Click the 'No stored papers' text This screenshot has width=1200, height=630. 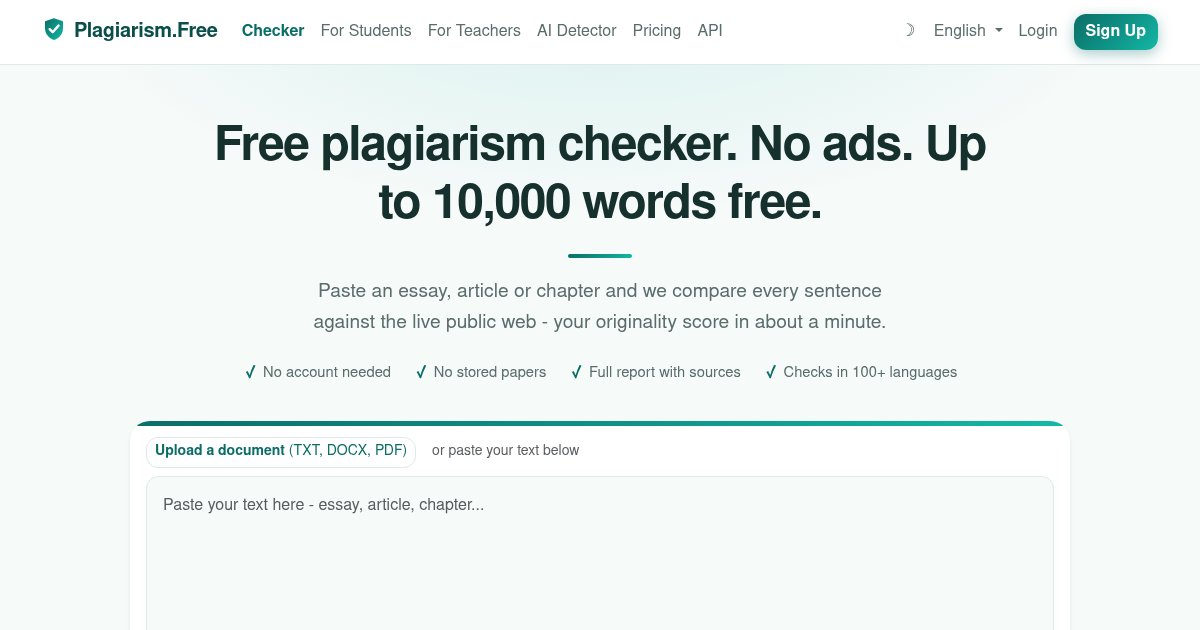coord(490,372)
